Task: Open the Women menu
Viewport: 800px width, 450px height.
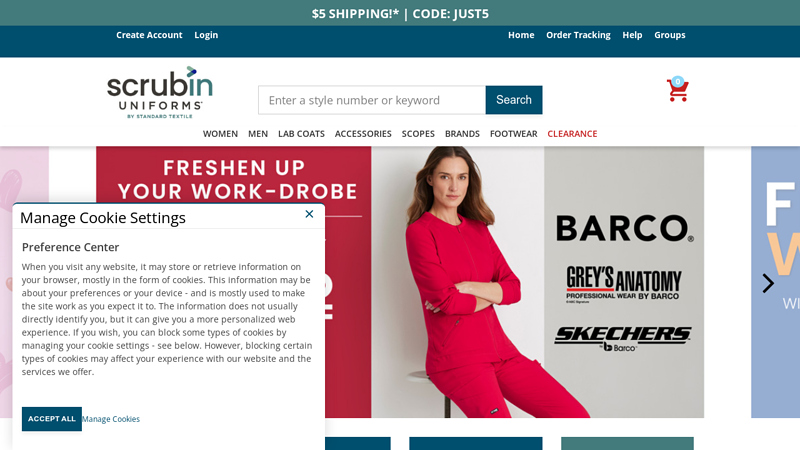Action: [x=220, y=134]
